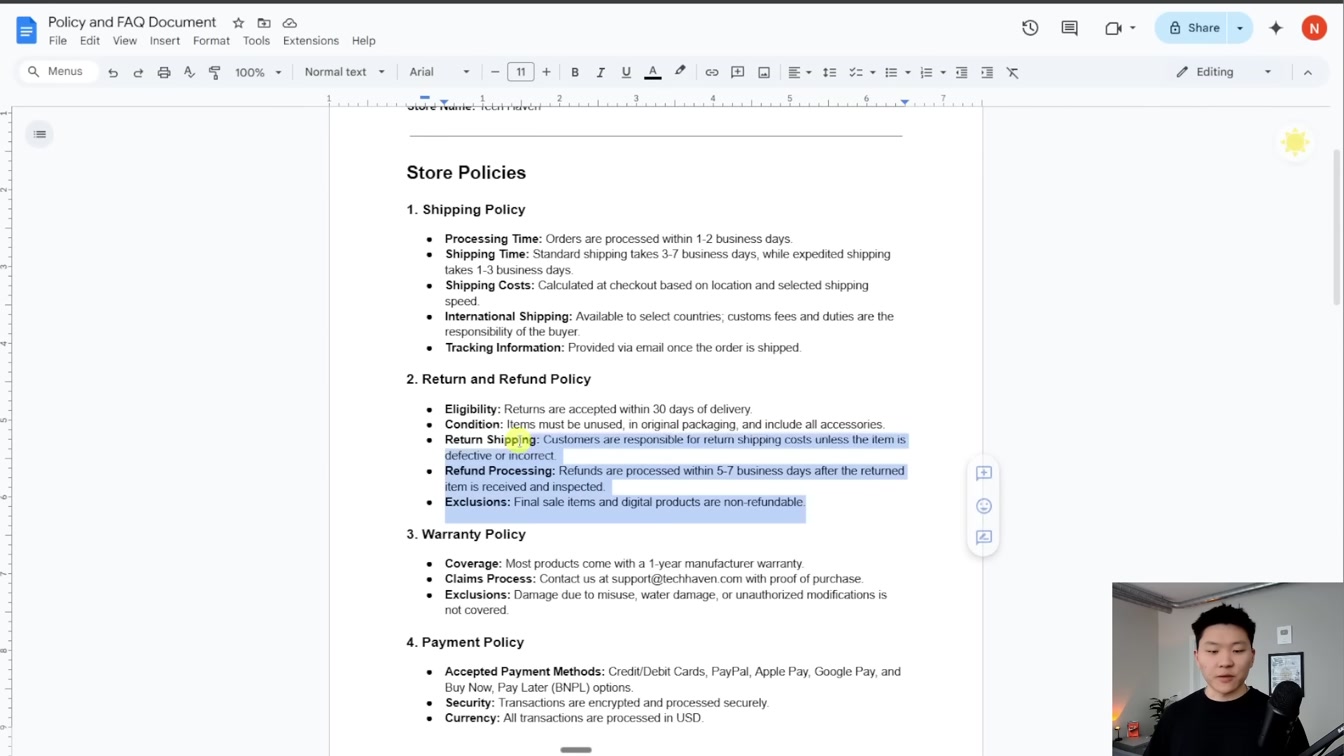Open the Google Docs home icon
The image size is (1344, 756).
click(26, 30)
